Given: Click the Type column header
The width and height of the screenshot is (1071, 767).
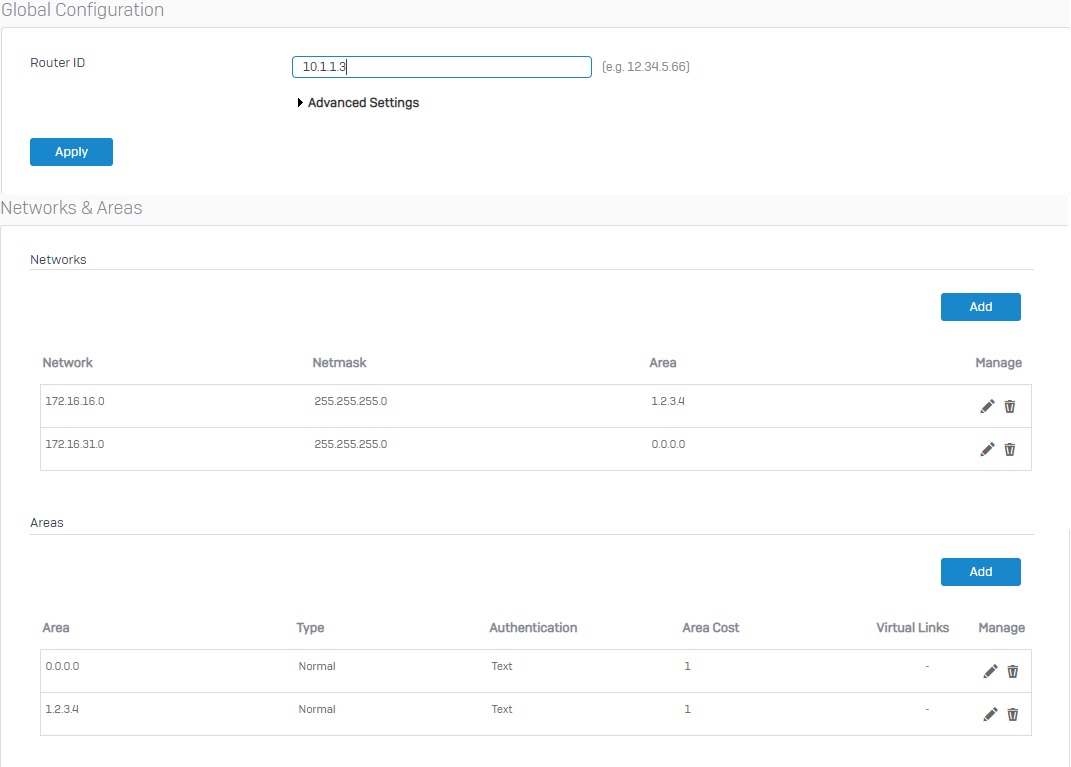Looking at the screenshot, I should (x=310, y=628).
